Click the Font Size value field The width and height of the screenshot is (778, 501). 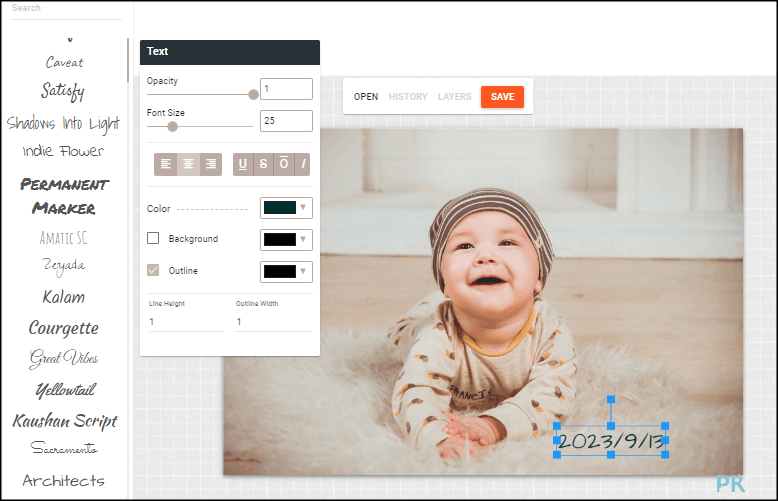(286, 121)
